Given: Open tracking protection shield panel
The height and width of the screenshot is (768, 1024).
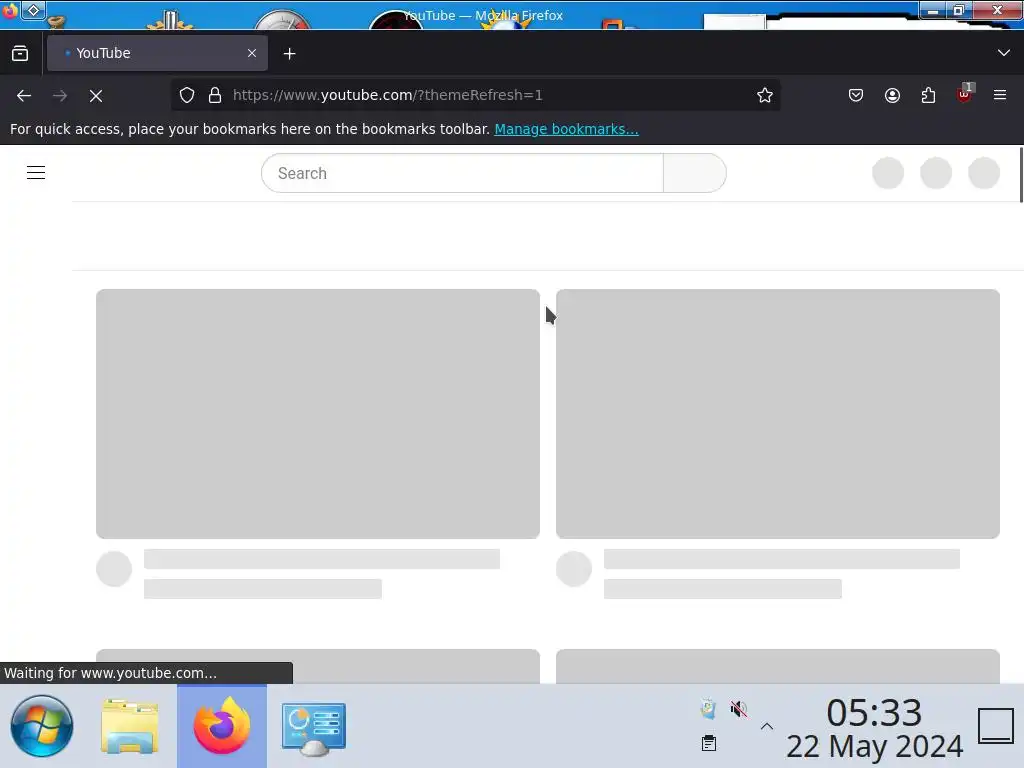Looking at the screenshot, I should pyautogui.click(x=187, y=95).
